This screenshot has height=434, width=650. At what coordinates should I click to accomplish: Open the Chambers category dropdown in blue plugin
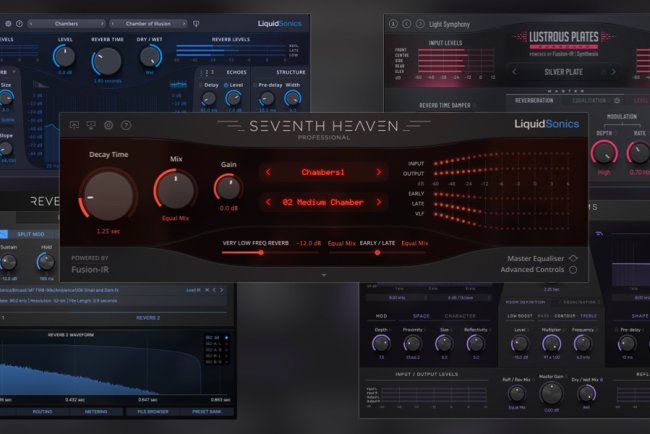[66, 24]
